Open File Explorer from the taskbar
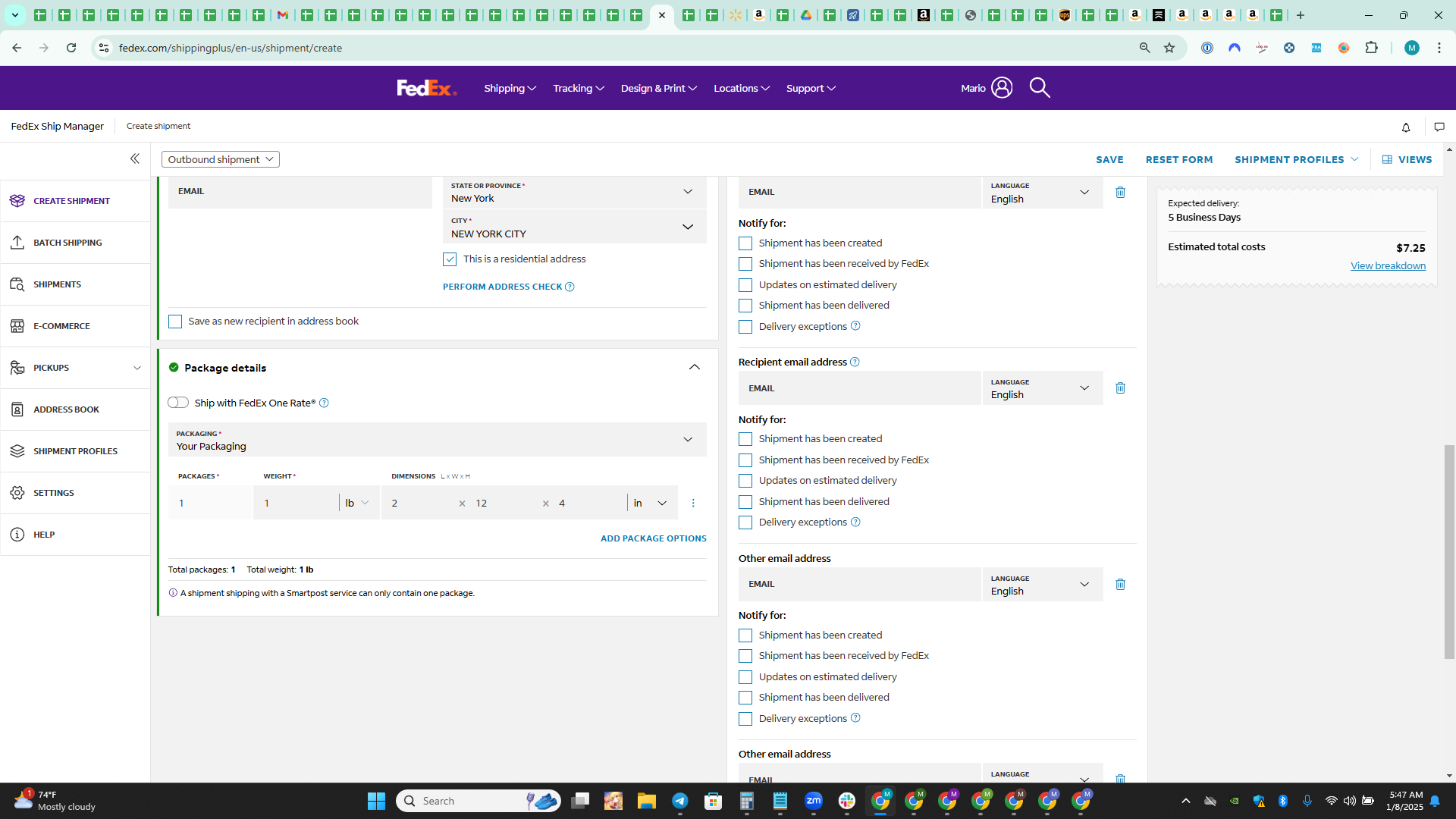 click(646, 801)
